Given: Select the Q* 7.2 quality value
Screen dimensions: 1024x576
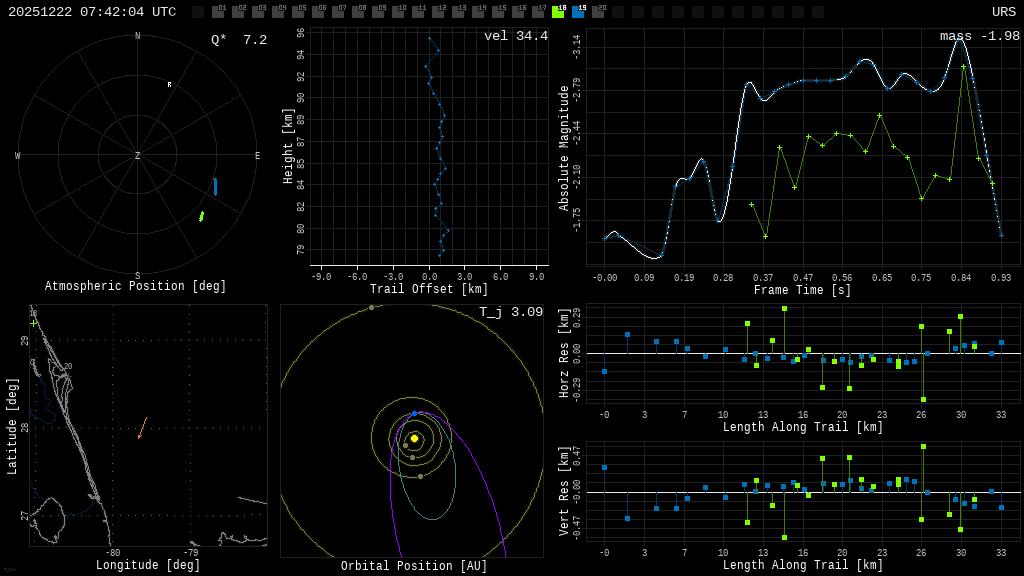Looking at the screenshot, I should (x=238, y=40).
